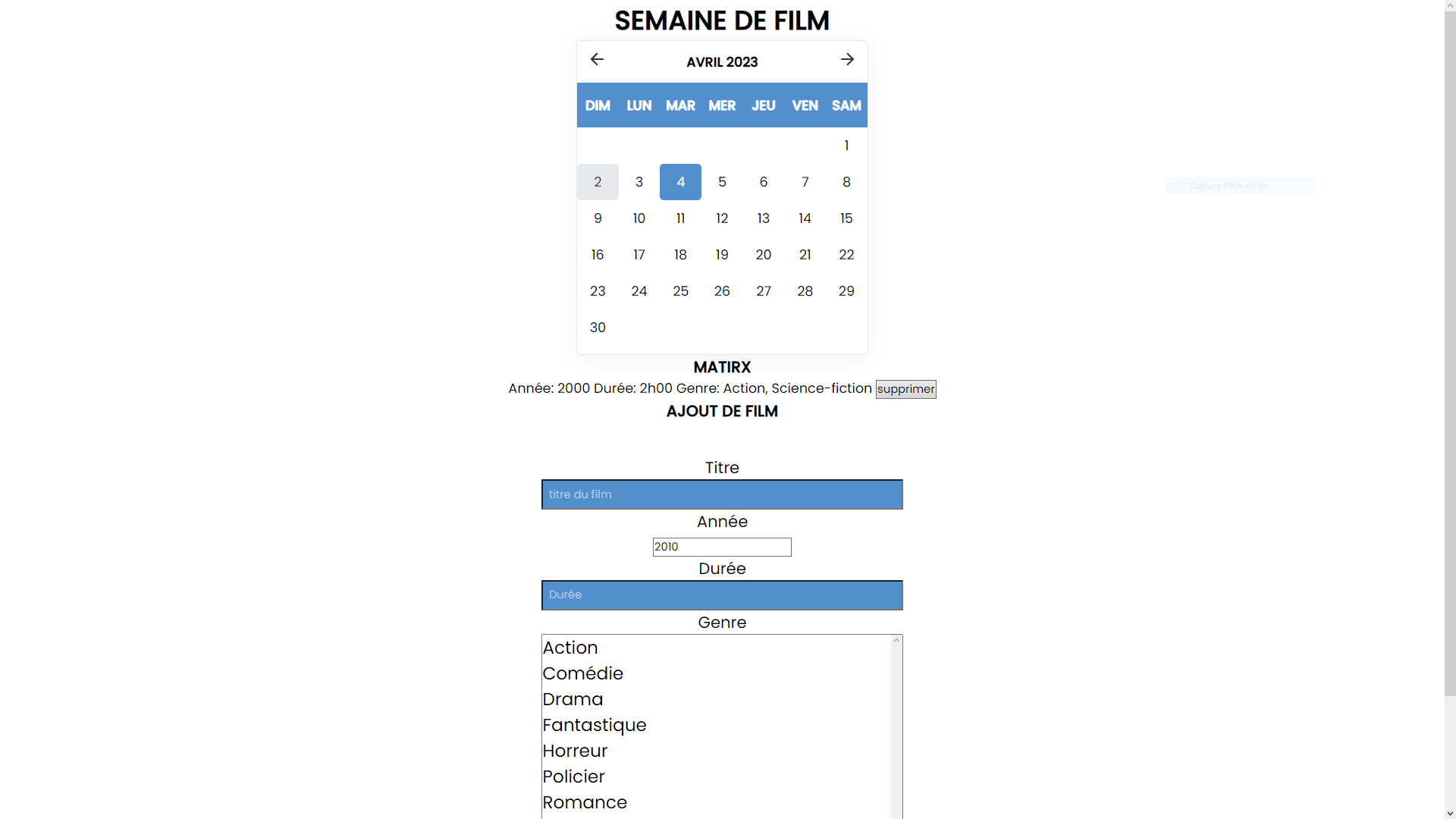1456x819 pixels.
Task: Click the Genre list scrollbar track
Action: point(896,728)
